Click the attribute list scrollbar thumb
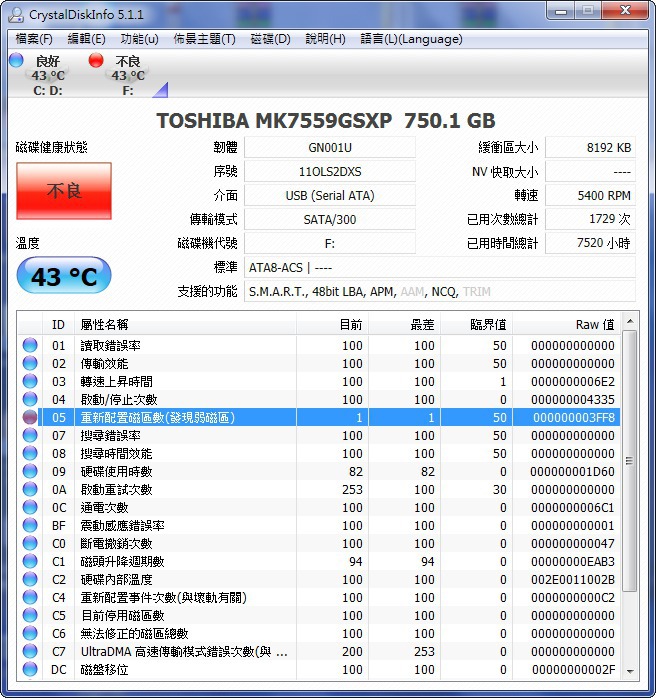Image resolution: width=656 pixels, height=698 pixels. [630, 461]
